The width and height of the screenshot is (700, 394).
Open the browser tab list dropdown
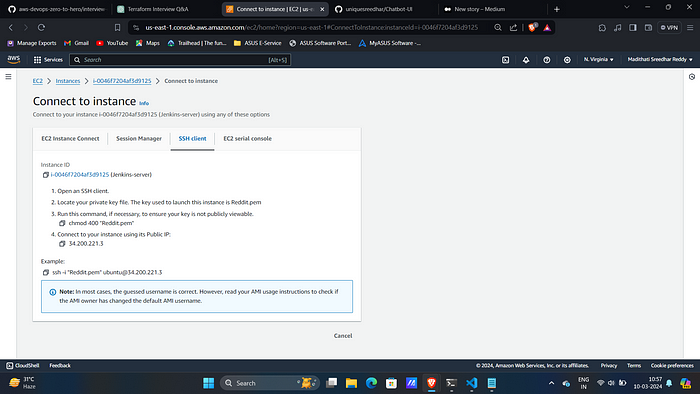coord(627,8)
